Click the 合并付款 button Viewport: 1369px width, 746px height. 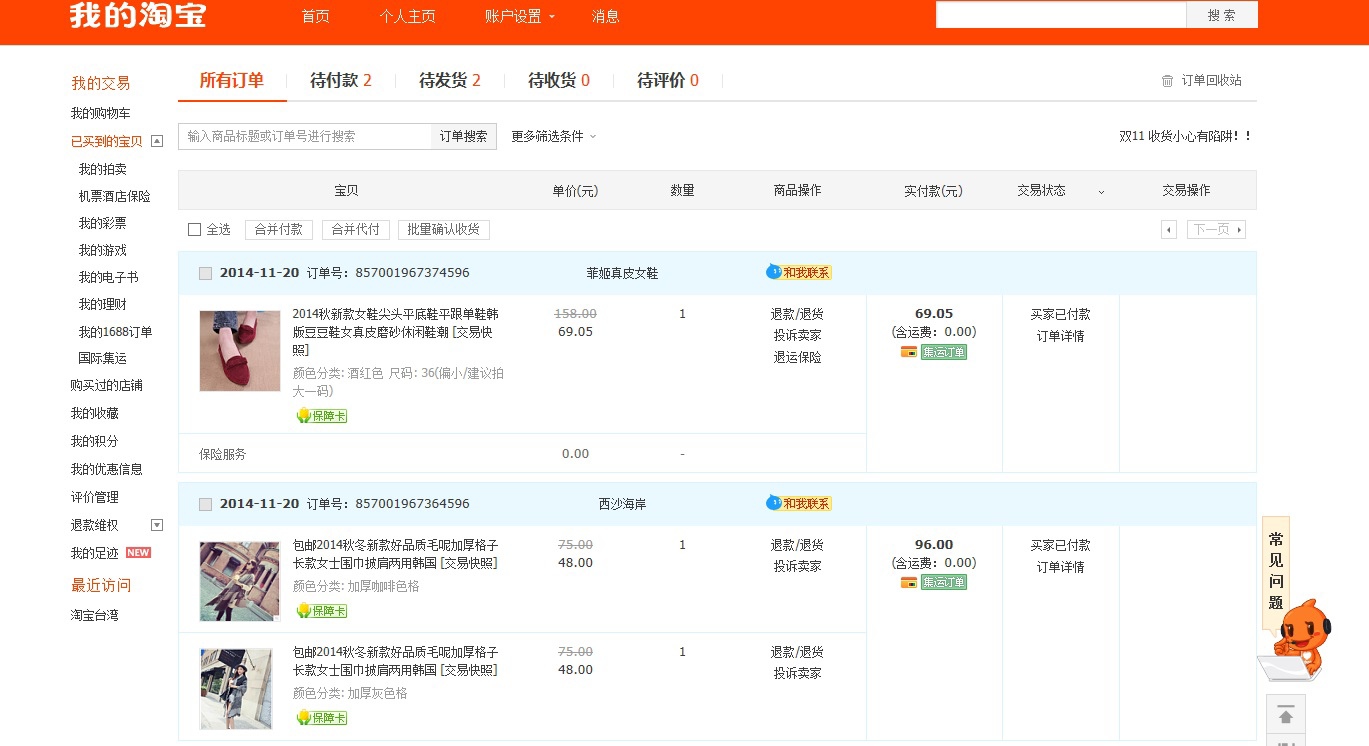[x=279, y=230]
